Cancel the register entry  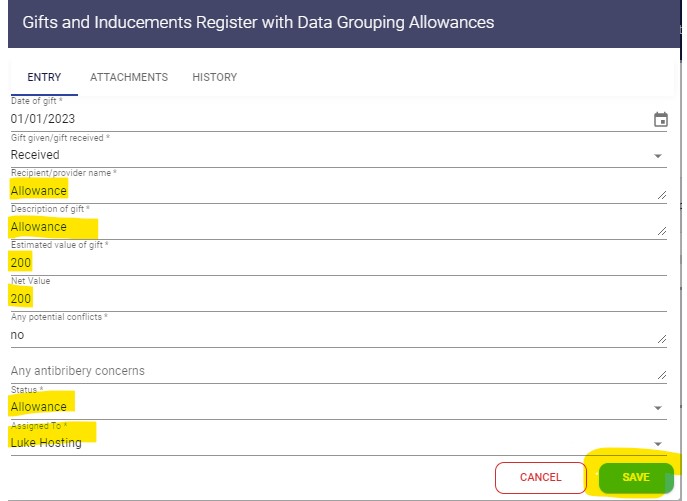[x=541, y=477]
